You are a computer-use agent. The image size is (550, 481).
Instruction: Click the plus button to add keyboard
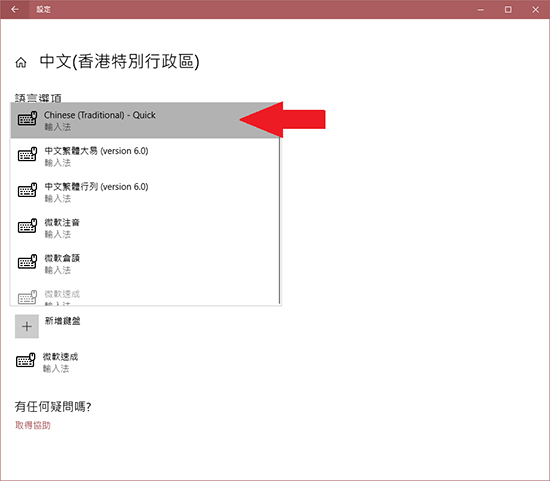(27, 326)
